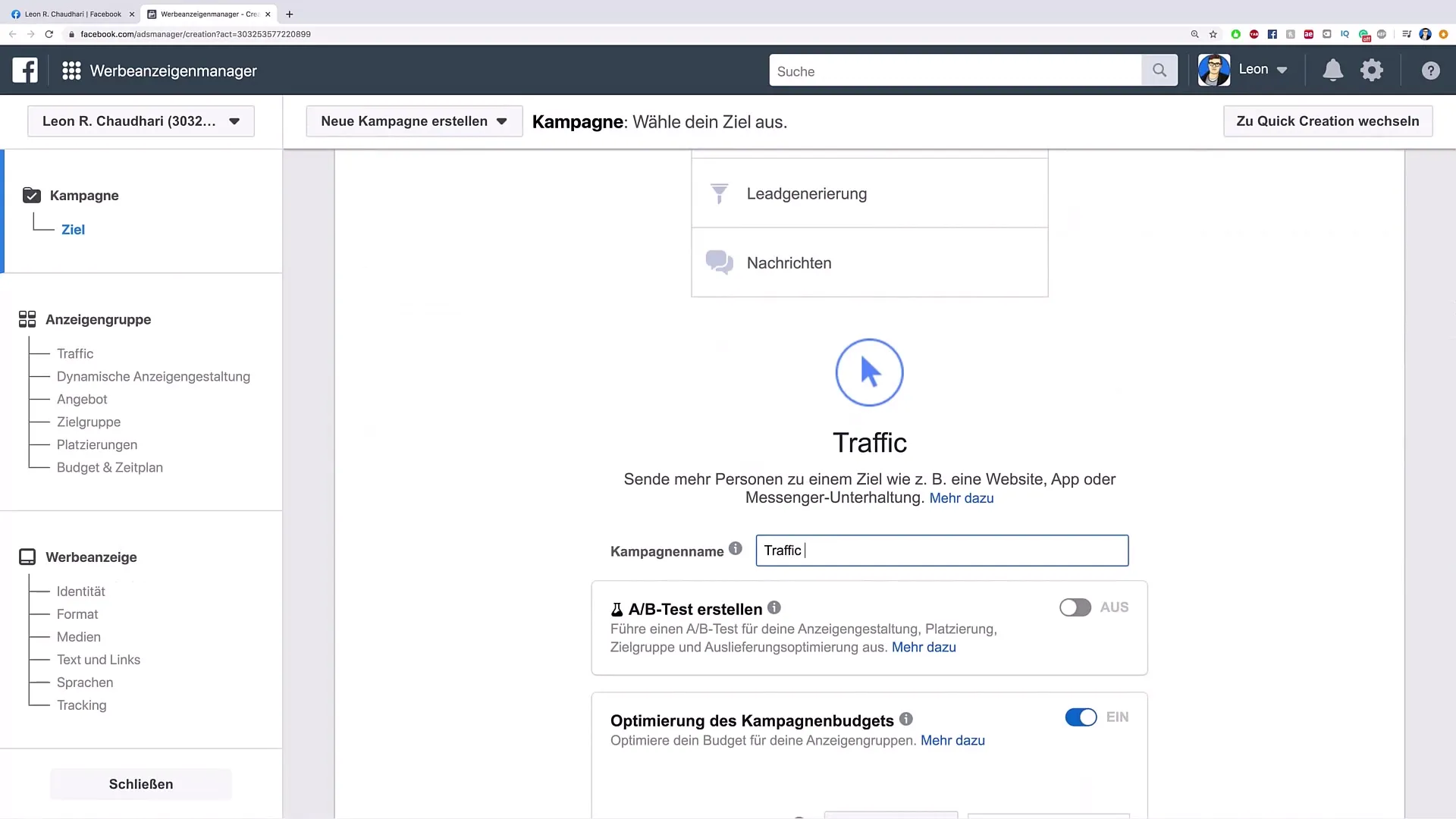Screen dimensions: 1456x819
Task: Toggle the A/B-Test erstellen switch off
Action: pyautogui.click(x=1075, y=607)
